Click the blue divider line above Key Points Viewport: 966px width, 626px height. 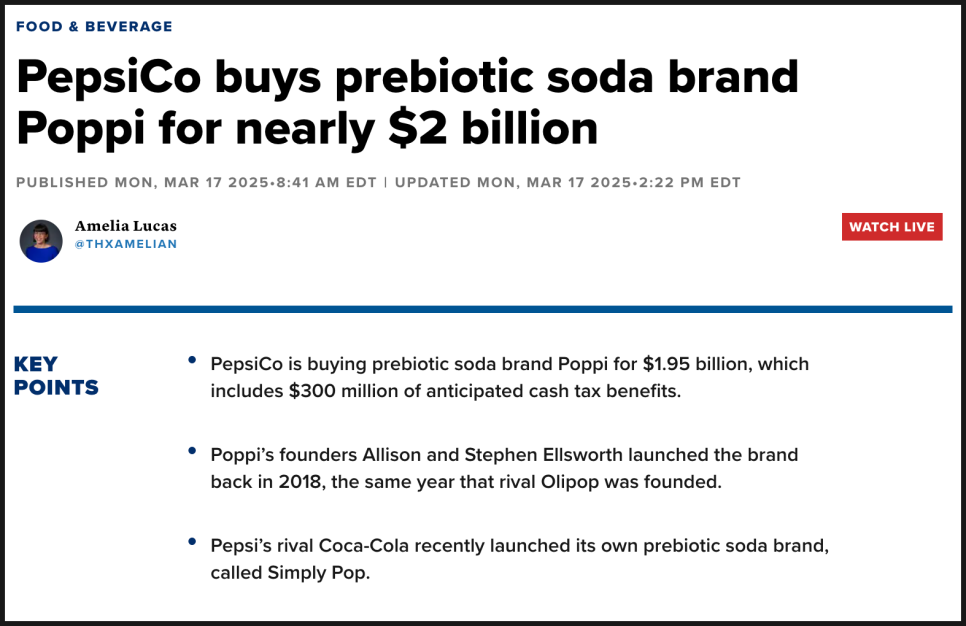[483, 309]
